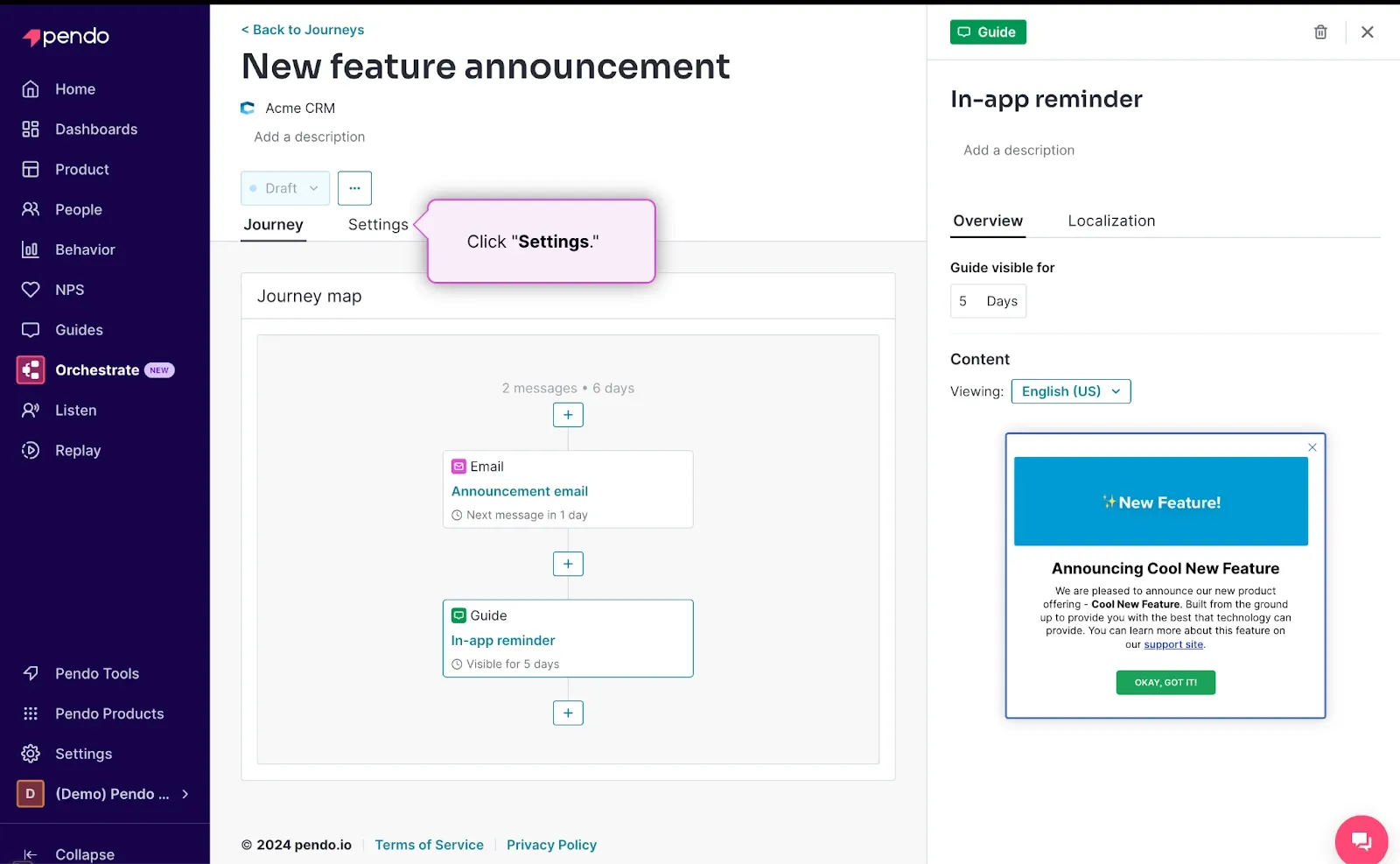
Task: Open the Draft status dropdown
Action: click(x=285, y=188)
